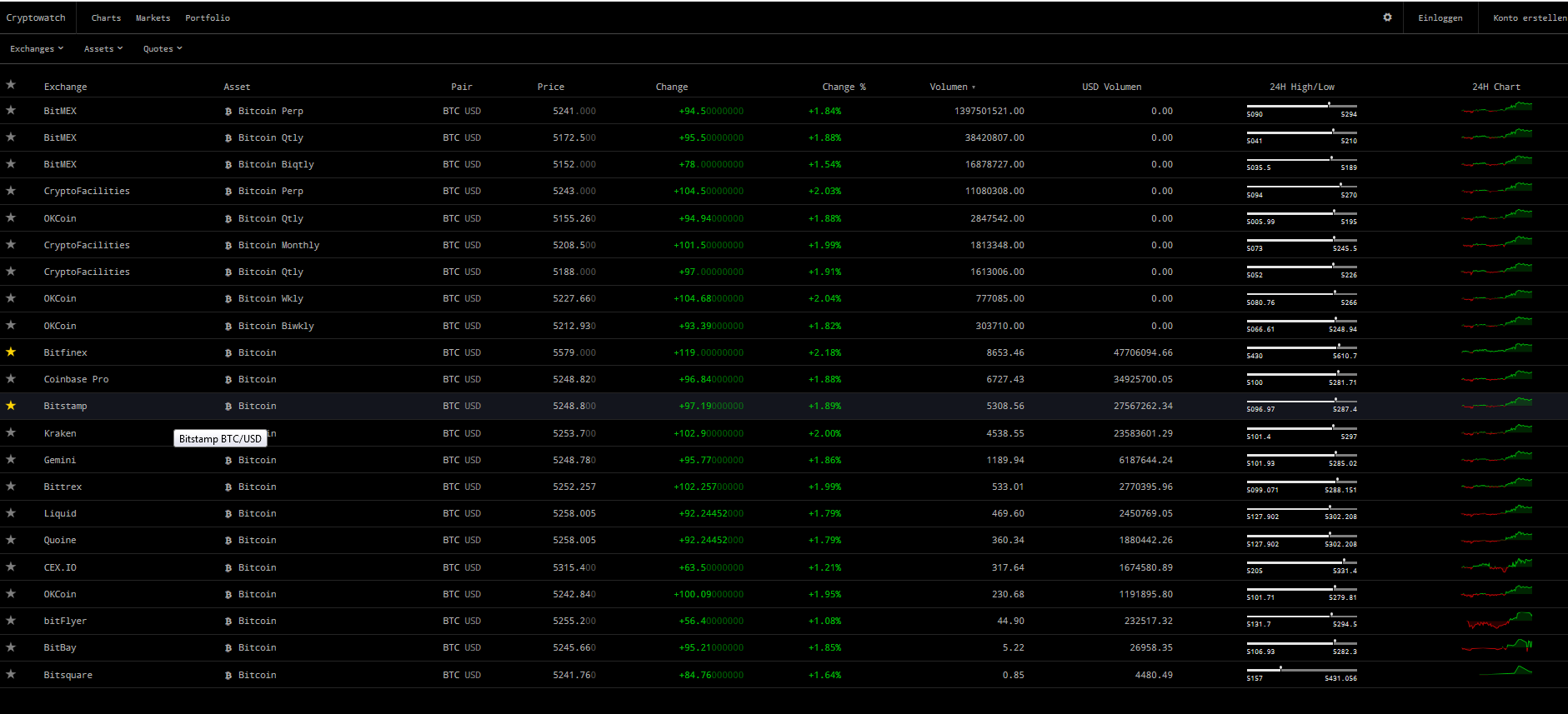
Task: Open the 24H chart thumbnail for Bitfinex
Action: [x=1496, y=349]
